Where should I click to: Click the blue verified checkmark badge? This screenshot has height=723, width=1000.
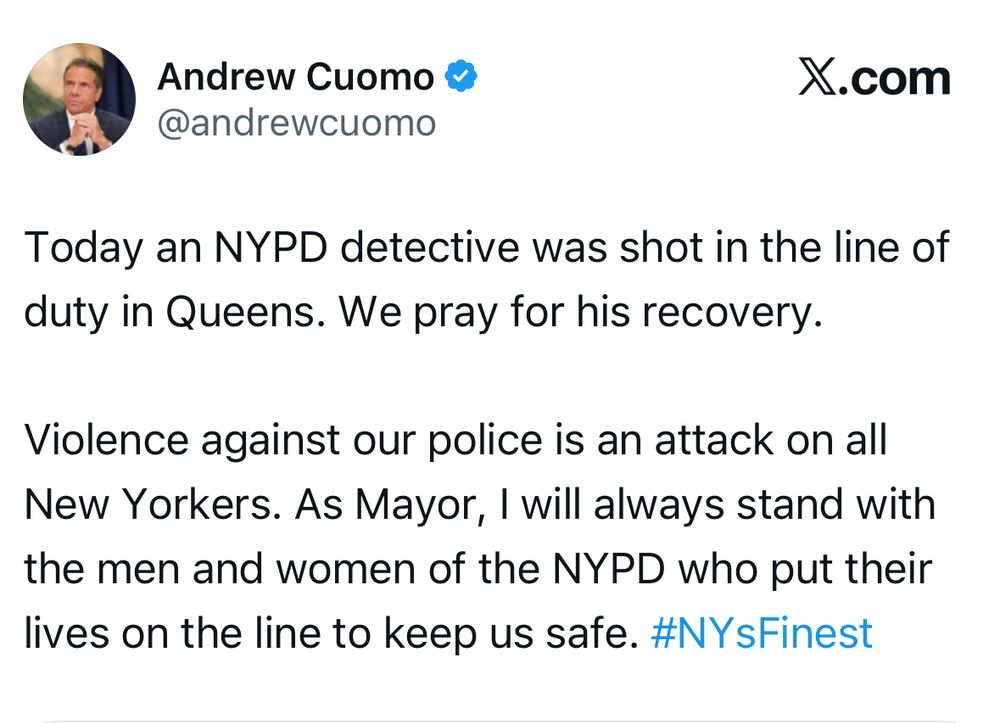[460, 77]
